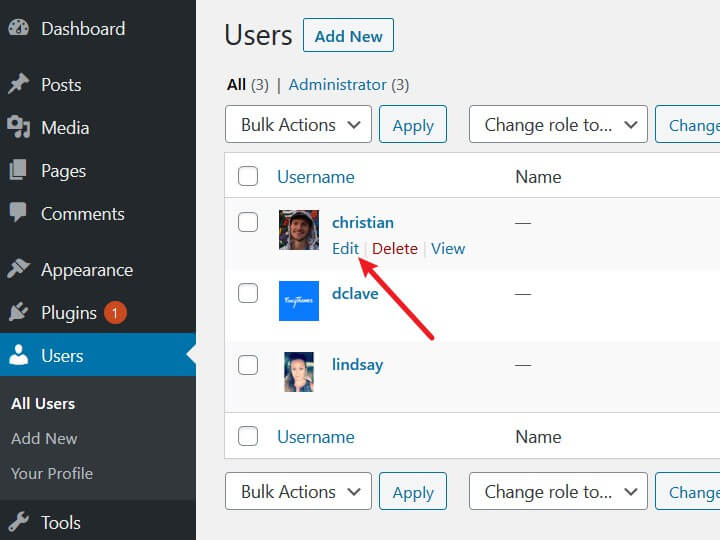Screen dimensions: 720x540
Task: Open the Posts menu item
Action: click(x=61, y=84)
